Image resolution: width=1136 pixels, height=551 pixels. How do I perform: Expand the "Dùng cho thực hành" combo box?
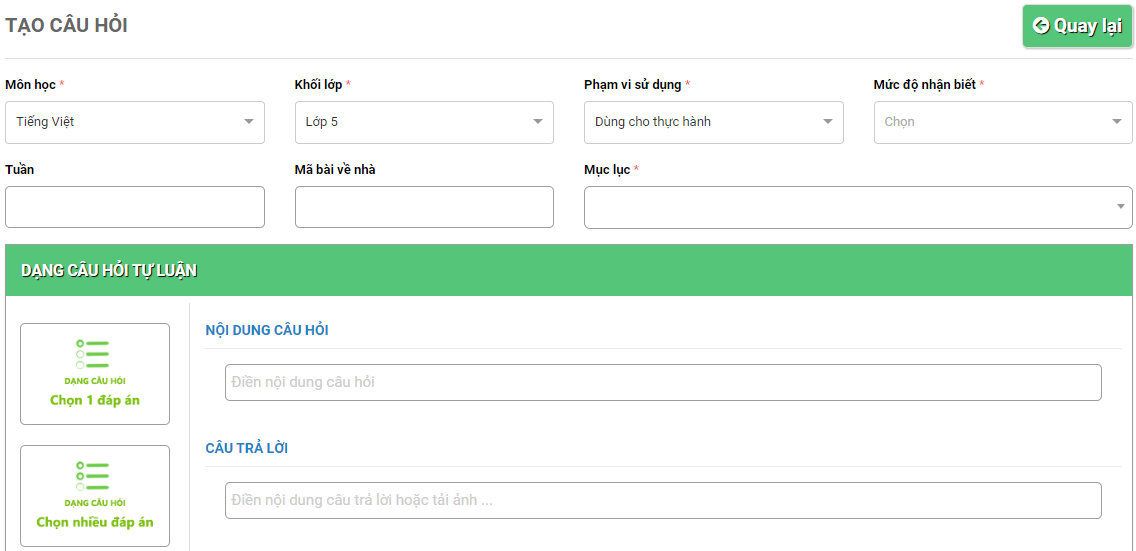tap(704, 122)
